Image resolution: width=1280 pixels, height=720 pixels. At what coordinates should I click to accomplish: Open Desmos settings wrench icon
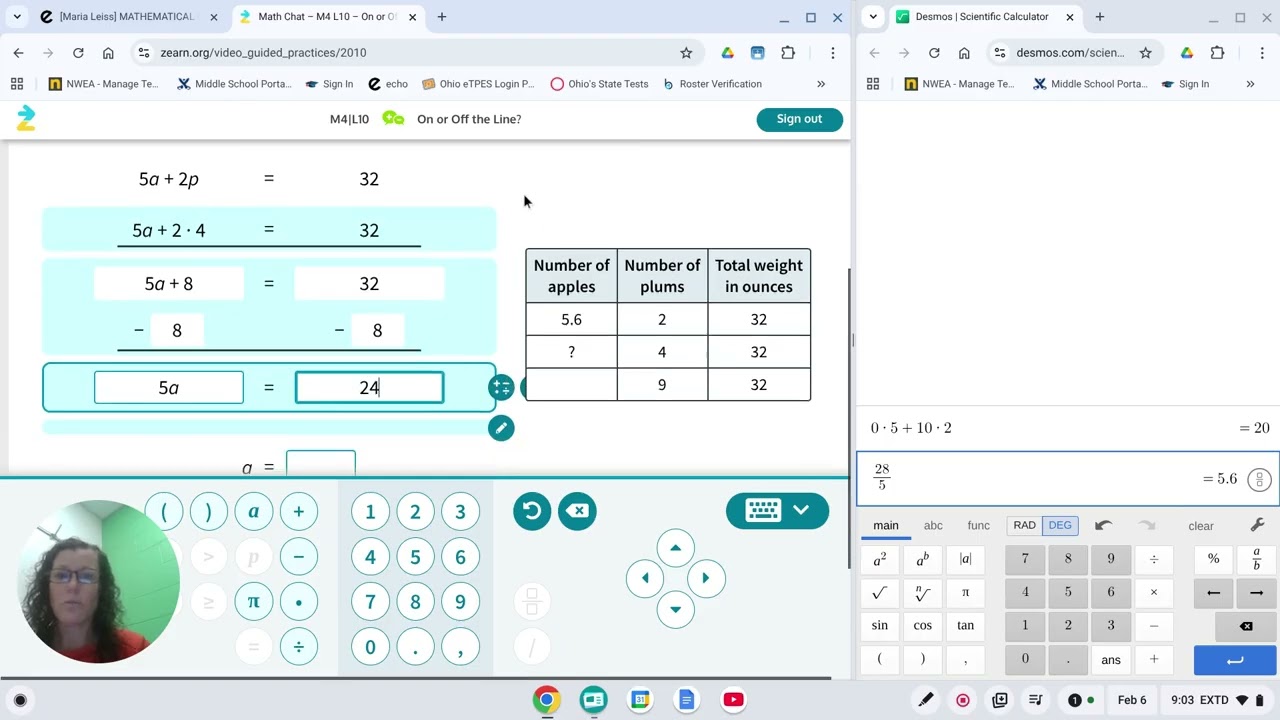coord(1258,526)
